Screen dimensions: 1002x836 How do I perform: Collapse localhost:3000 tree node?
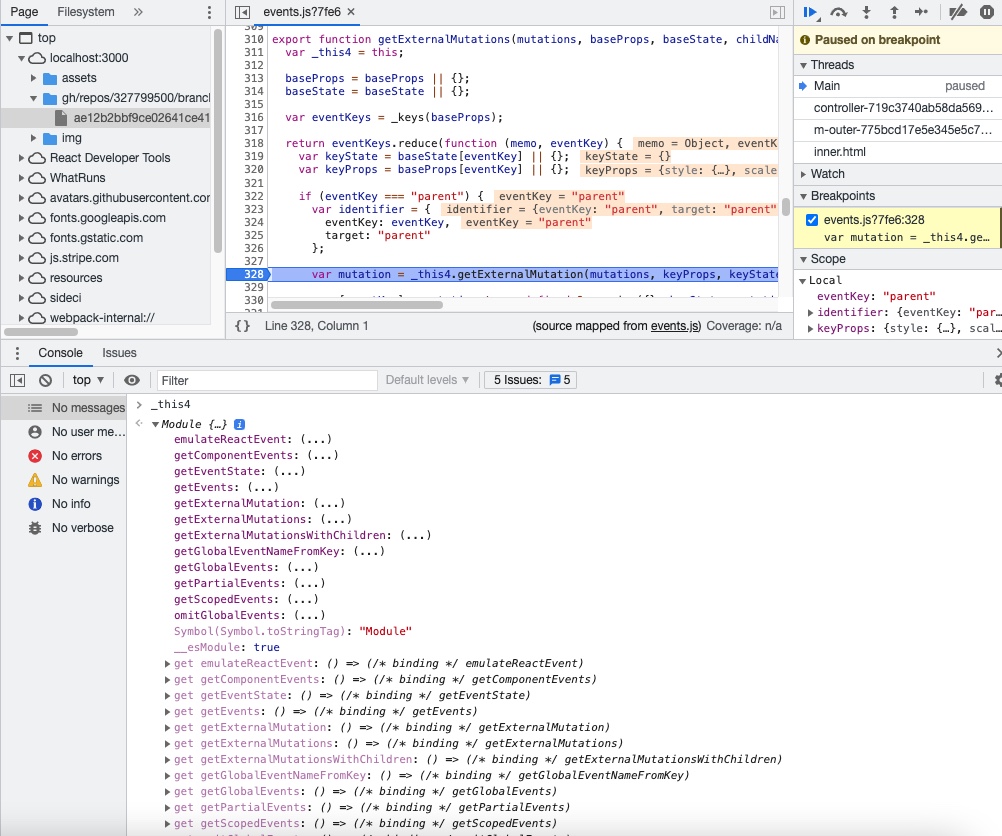21,58
